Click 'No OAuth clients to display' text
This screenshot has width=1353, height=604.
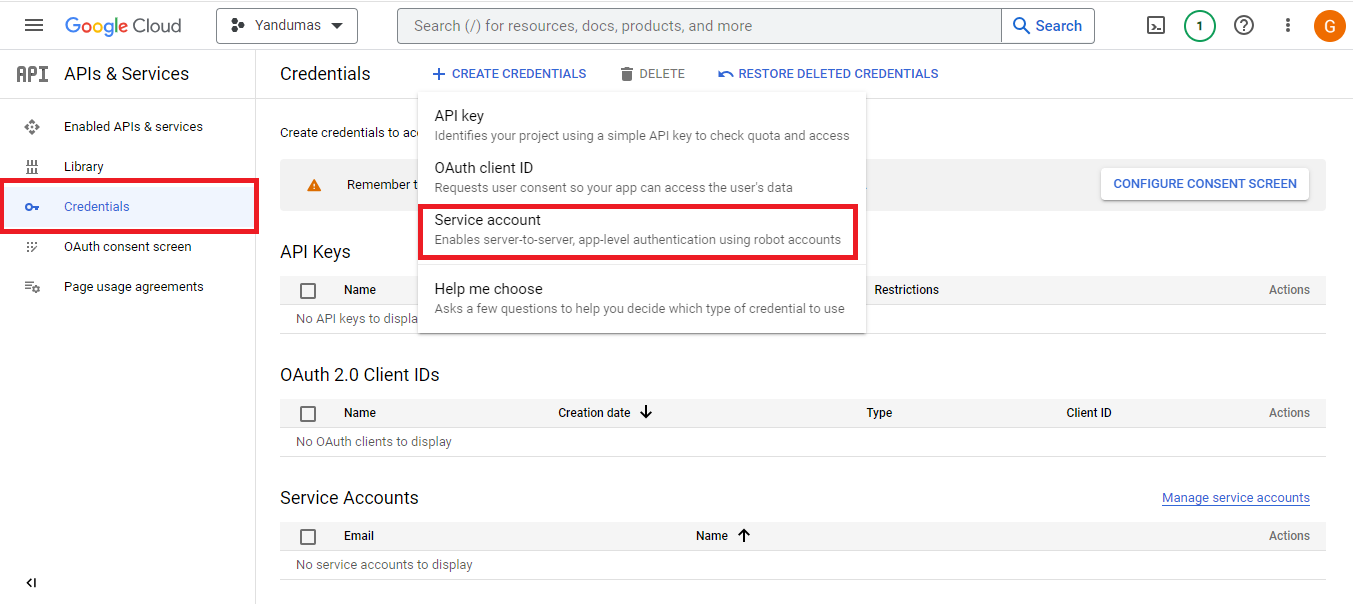(x=374, y=442)
